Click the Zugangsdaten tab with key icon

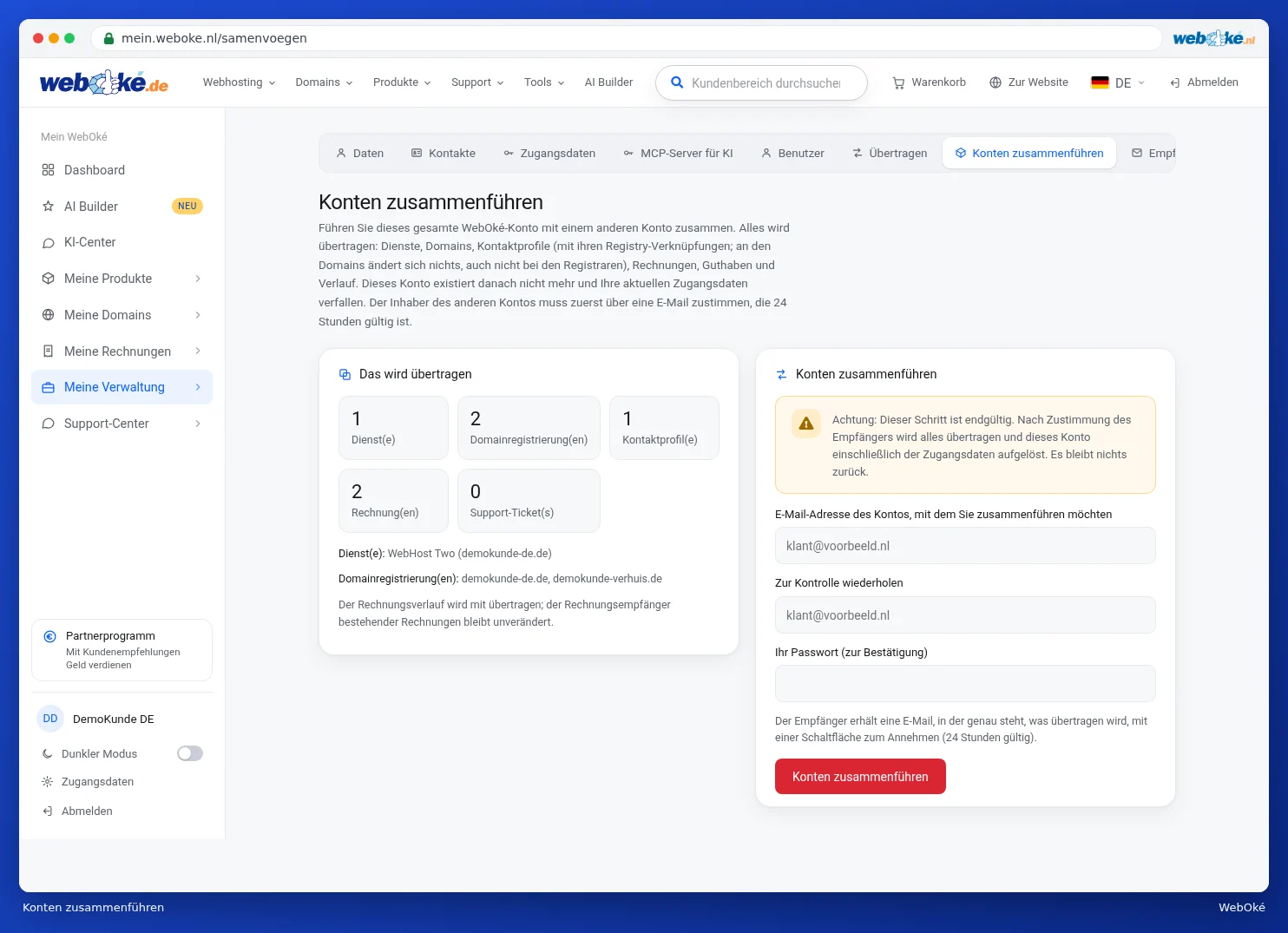point(549,154)
